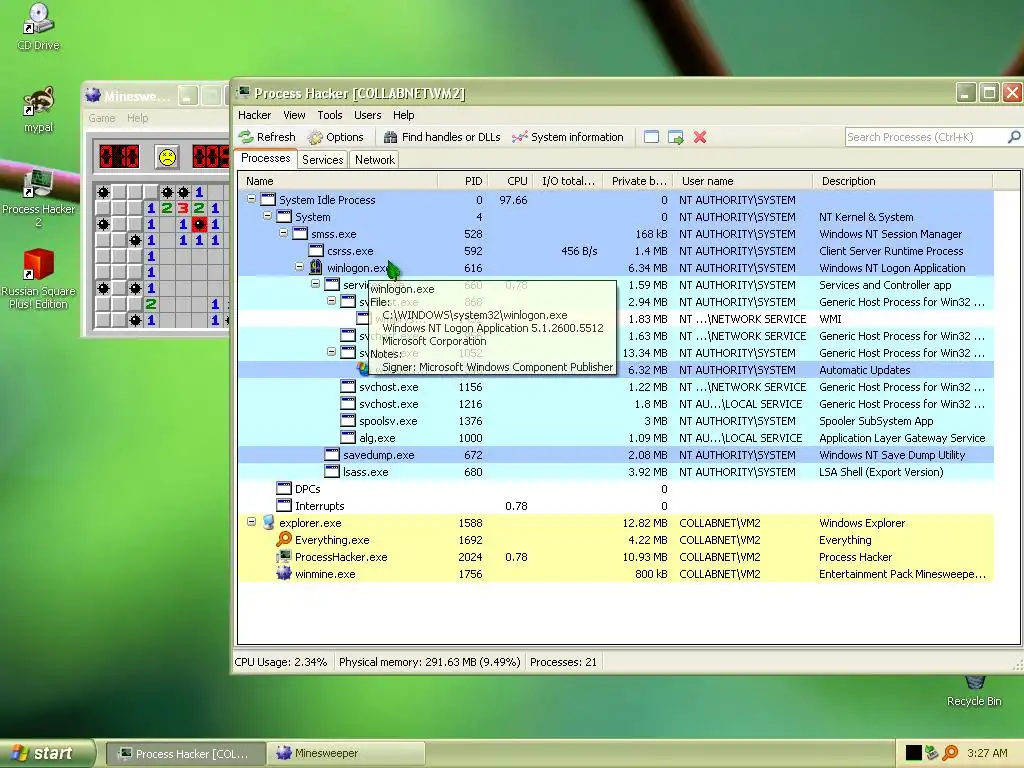Sort by the User name column header
1024x768 pixels.
(x=743, y=181)
